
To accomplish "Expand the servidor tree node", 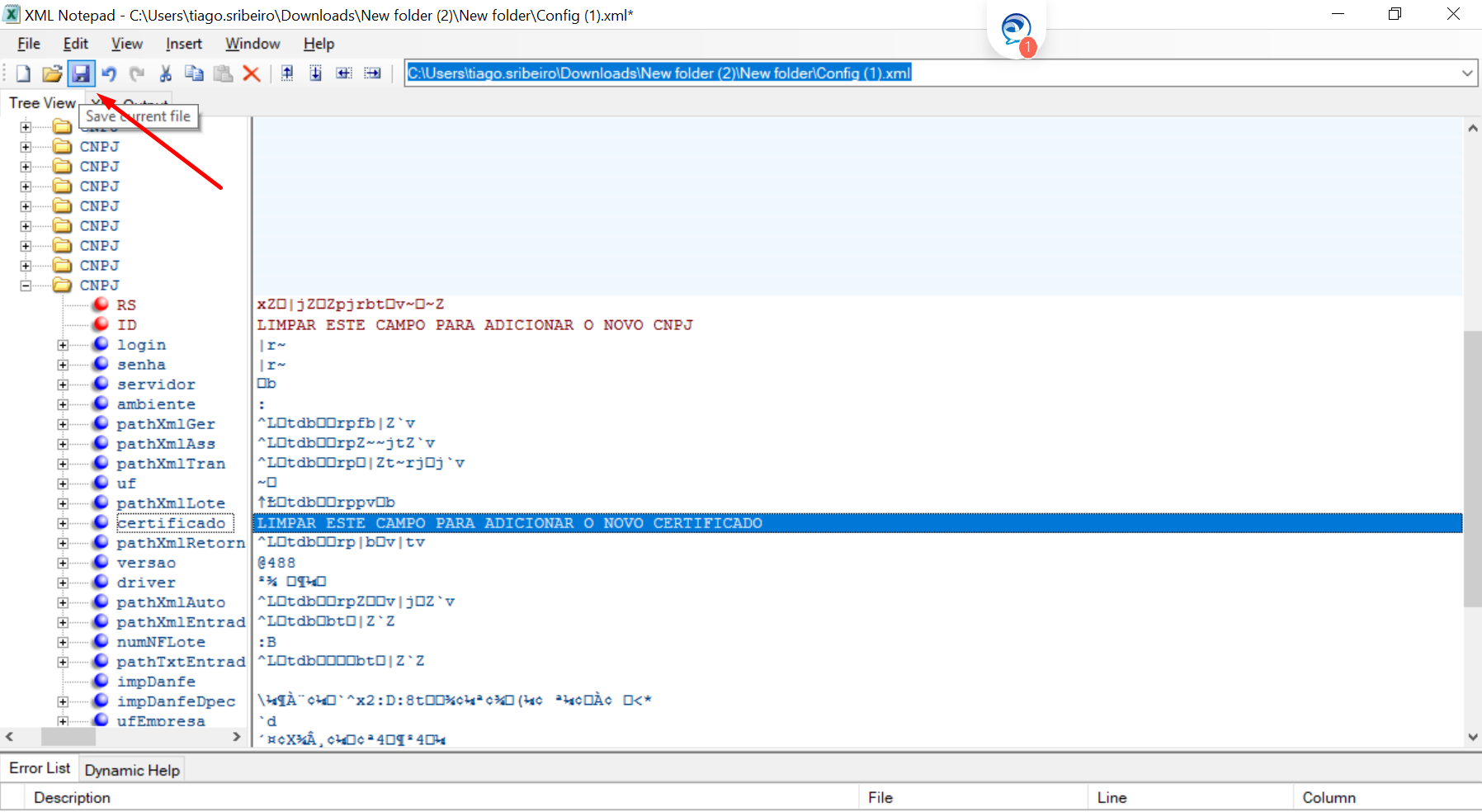I will (63, 385).
